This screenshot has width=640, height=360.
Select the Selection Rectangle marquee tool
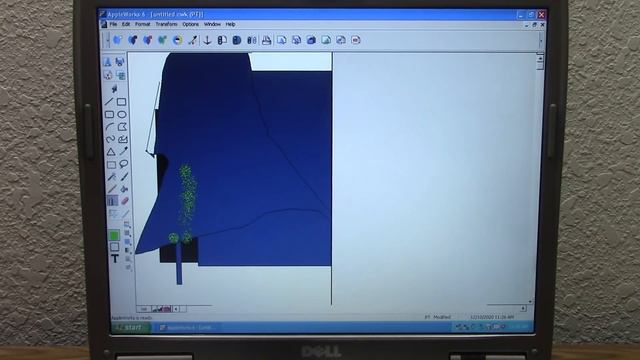(111, 164)
